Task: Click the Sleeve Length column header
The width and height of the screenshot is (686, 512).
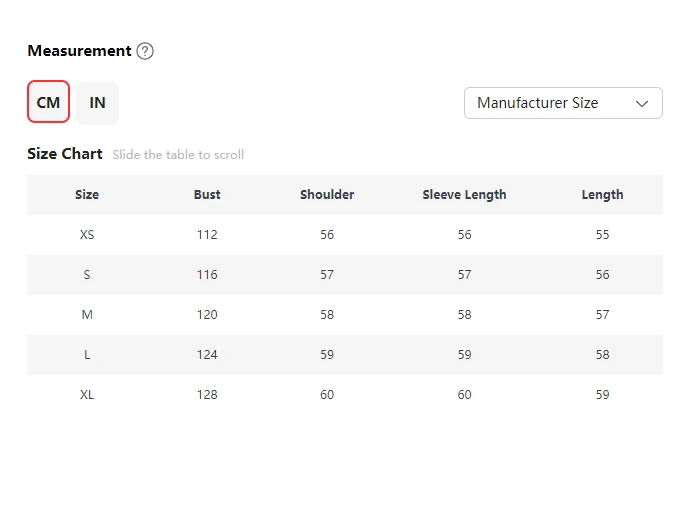Action: point(464,195)
